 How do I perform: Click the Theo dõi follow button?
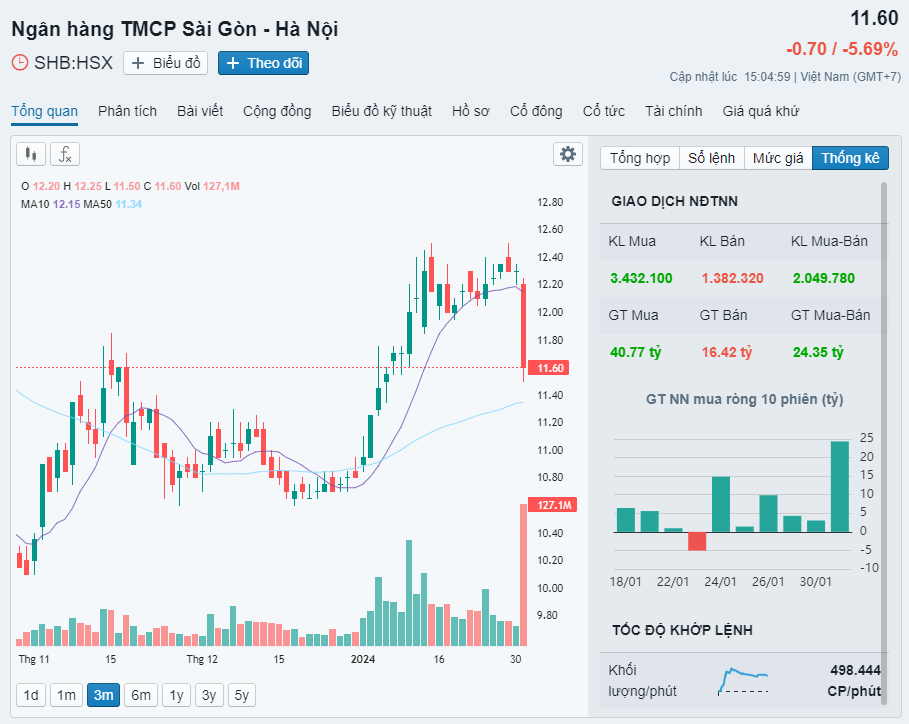point(263,63)
